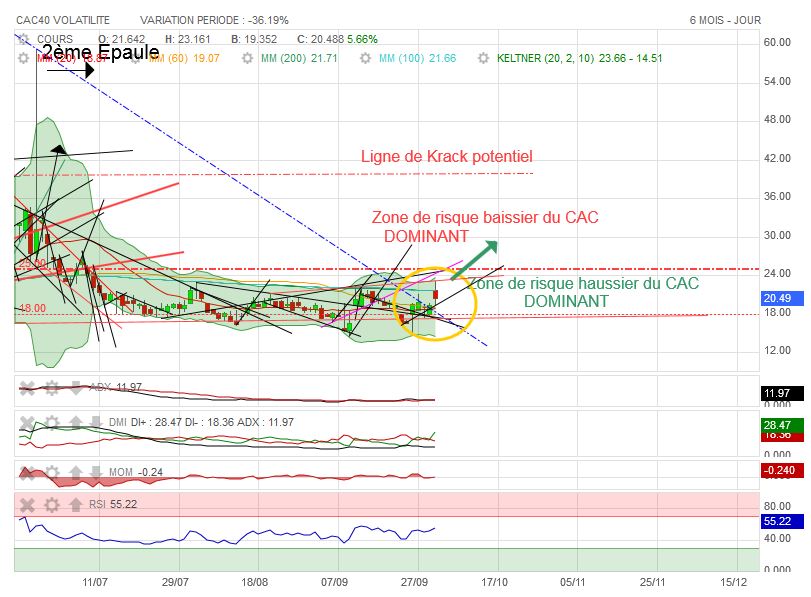The height and width of the screenshot is (597, 811).
Task: Remove the ADX indicator panel
Action: (x=27, y=387)
